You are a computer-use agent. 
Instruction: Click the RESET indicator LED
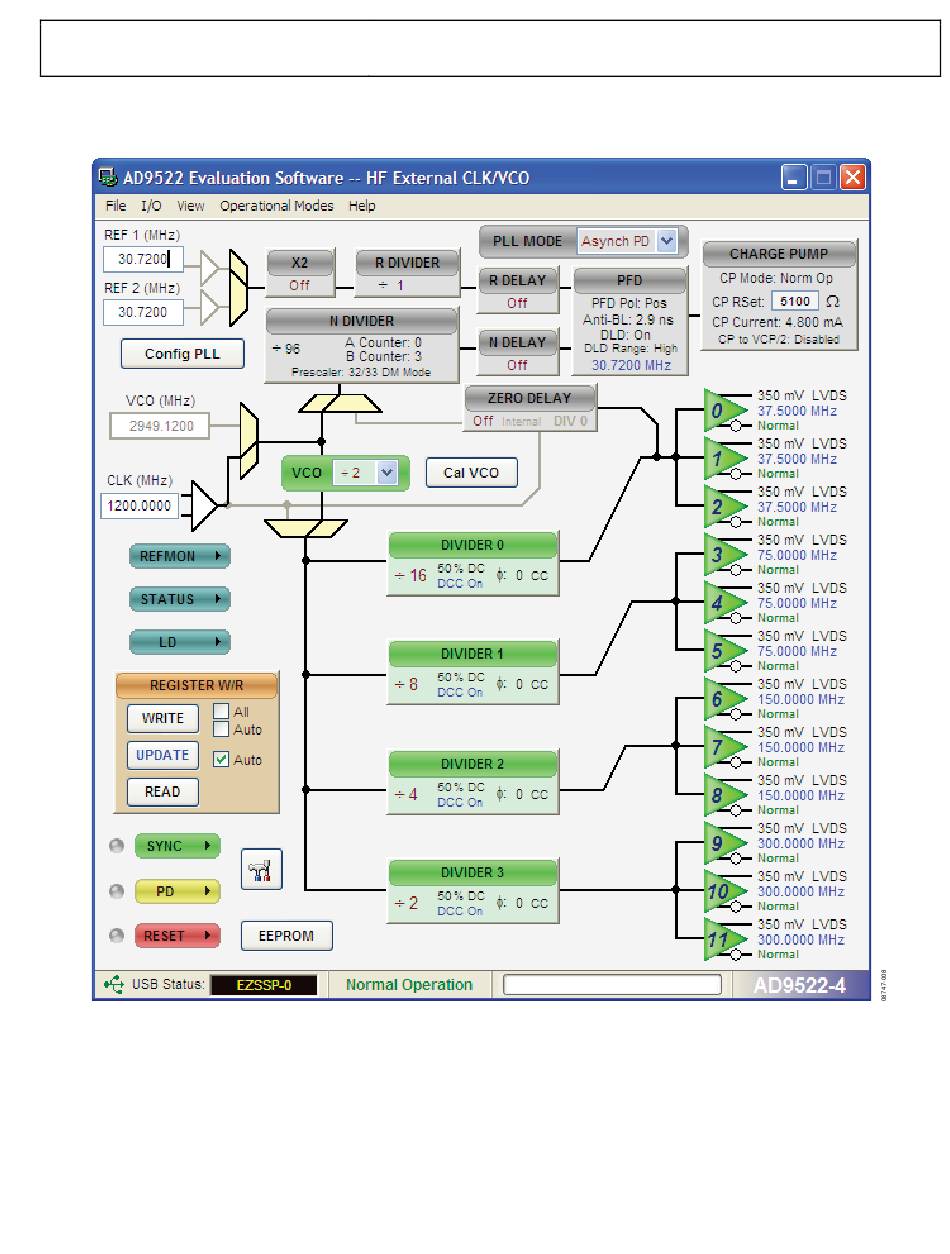[x=117, y=936]
